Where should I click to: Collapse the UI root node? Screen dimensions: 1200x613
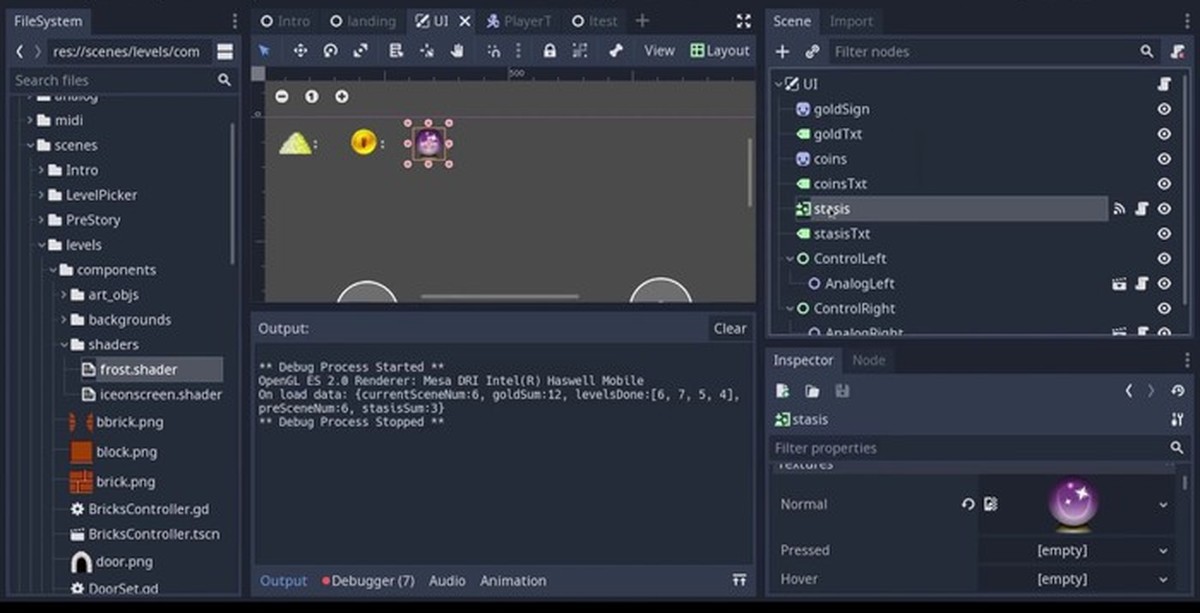778,84
